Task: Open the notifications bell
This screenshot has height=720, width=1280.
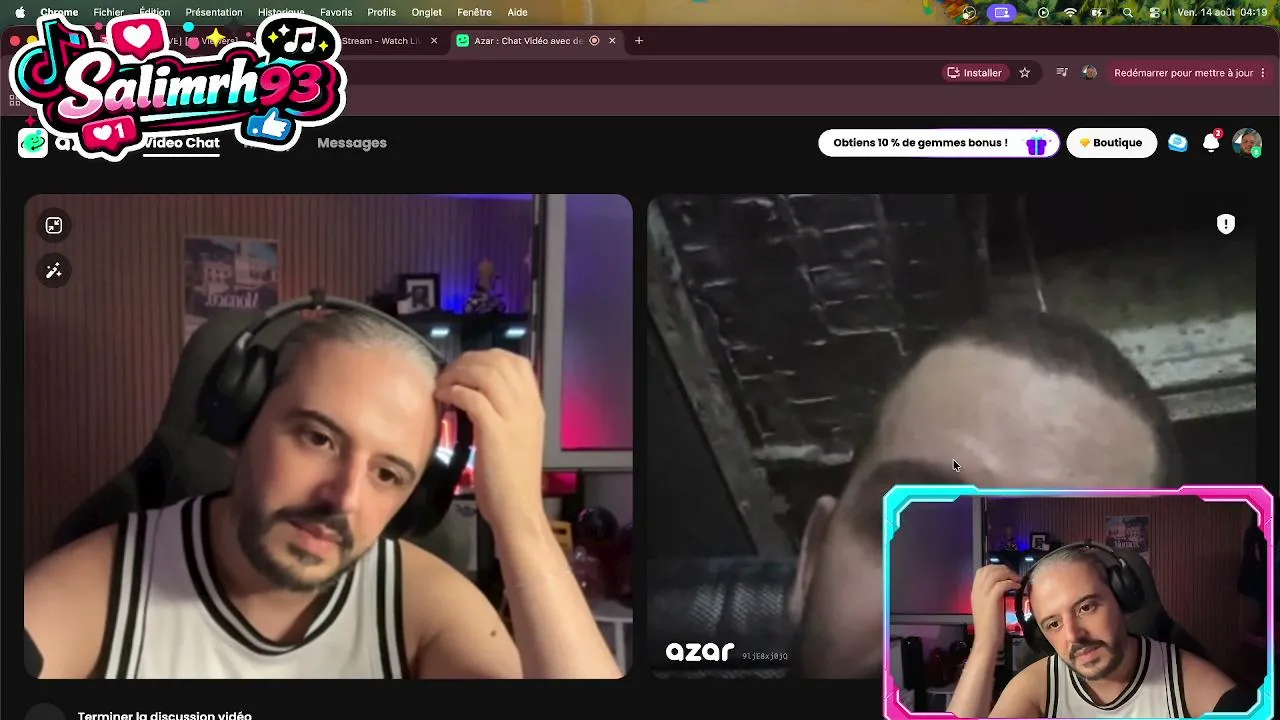Action: (1211, 142)
